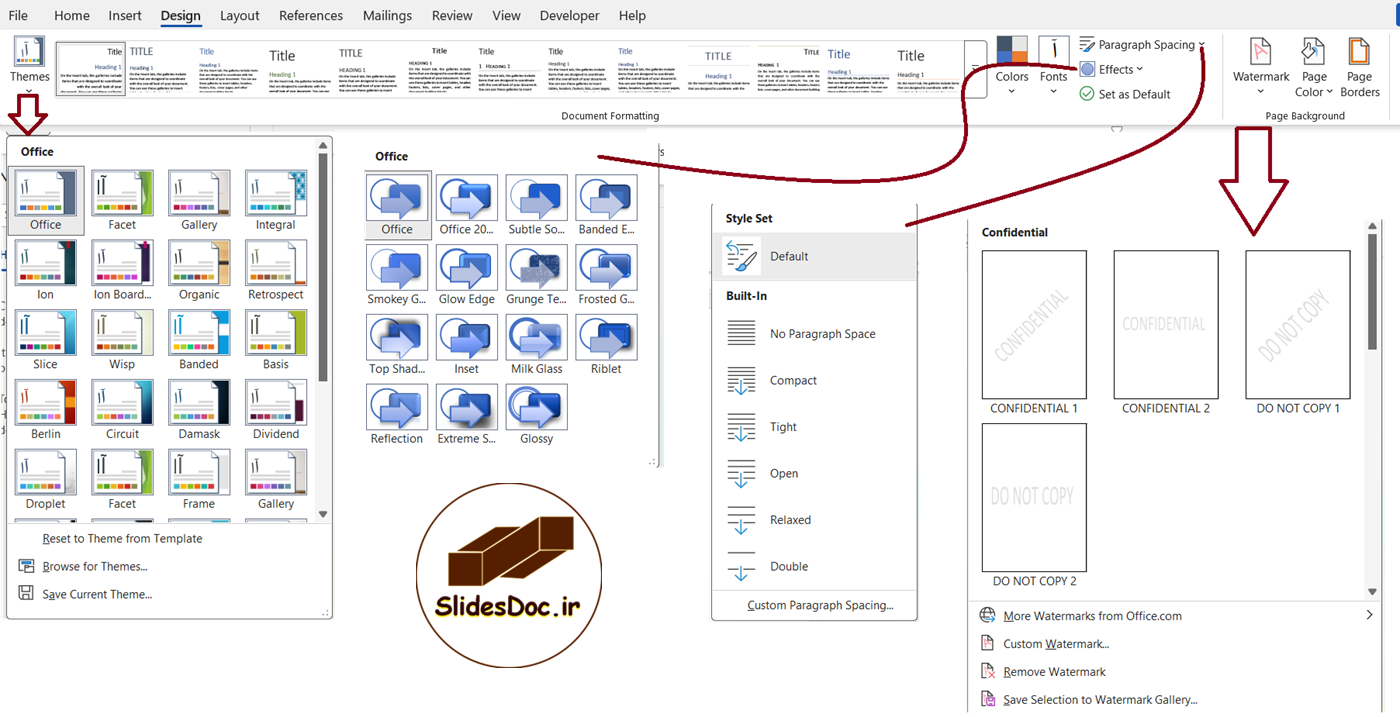Open the Fonts dropdown
The image size is (1400, 717).
point(1053,67)
